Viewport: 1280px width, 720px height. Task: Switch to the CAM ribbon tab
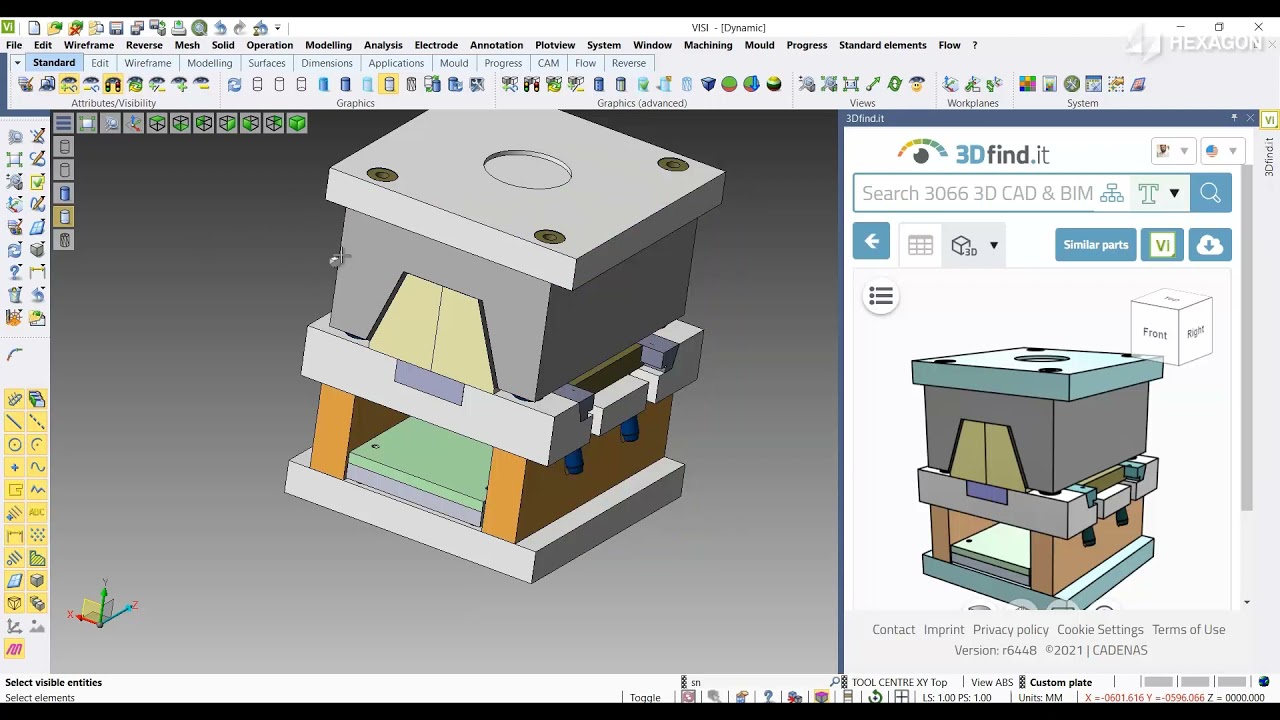click(x=548, y=63)
